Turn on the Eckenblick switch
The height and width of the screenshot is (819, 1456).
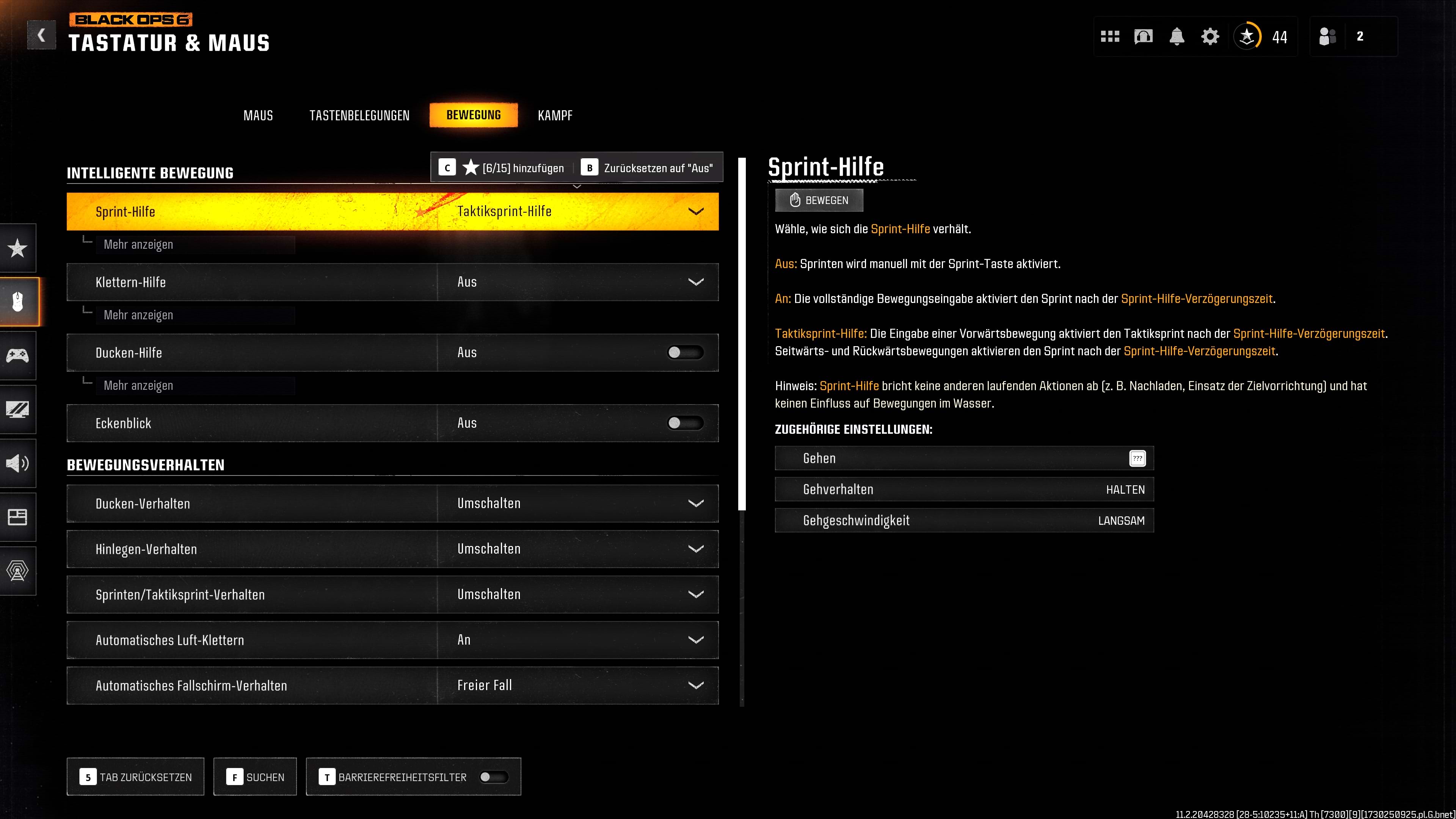point(684,423)
